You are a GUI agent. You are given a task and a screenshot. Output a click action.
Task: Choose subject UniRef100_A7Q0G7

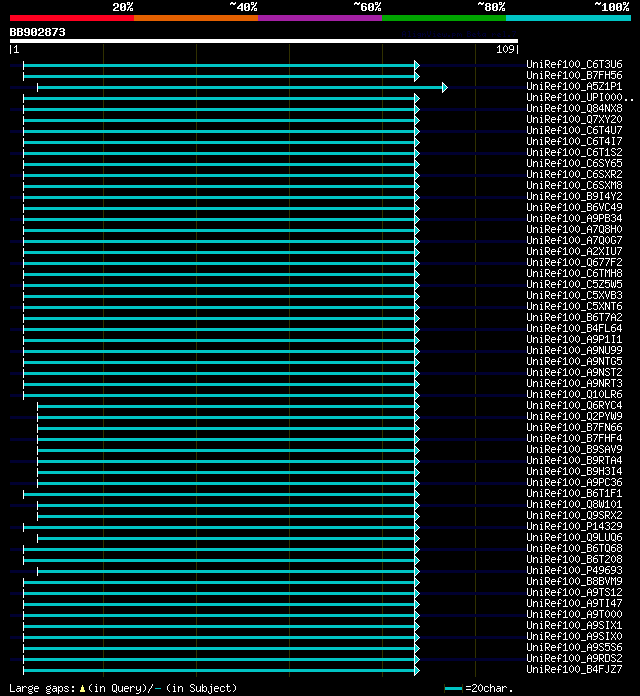click(574, 240)
